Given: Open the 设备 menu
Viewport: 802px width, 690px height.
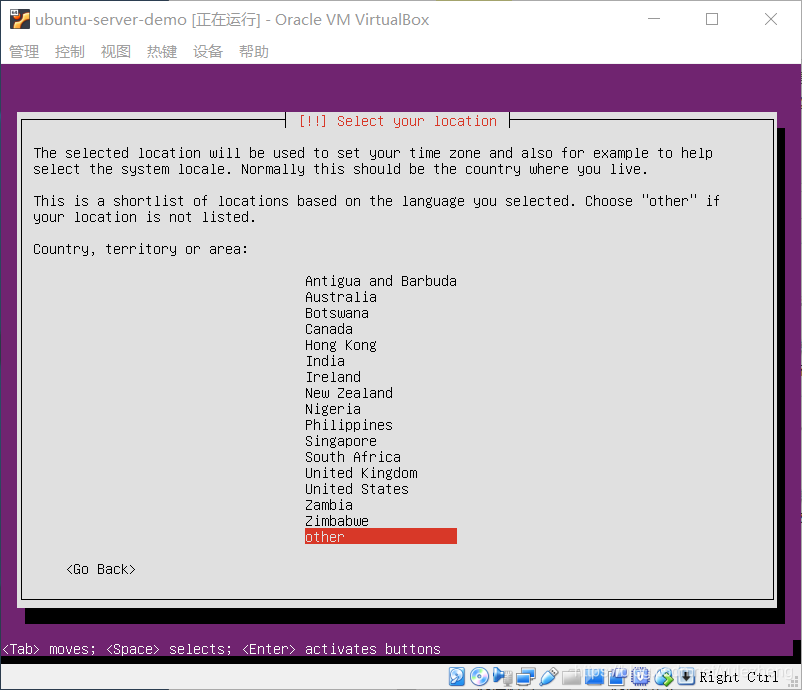Looking at the screenshot, I should [x=208, y=52].
